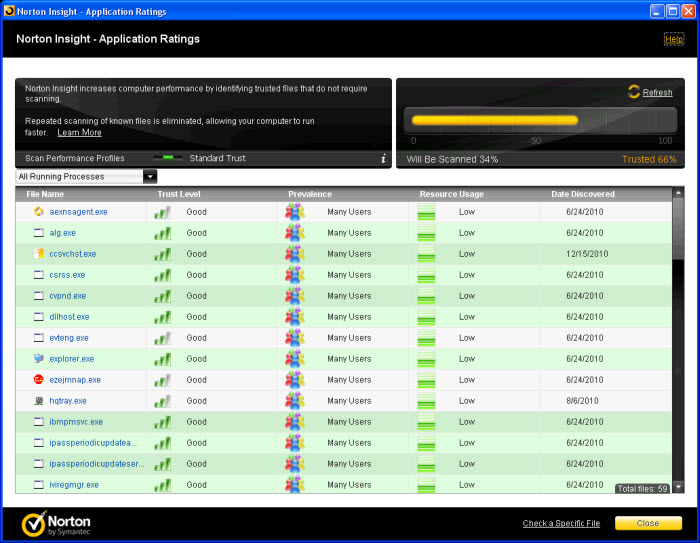Viewport: 700px width, 543px height.
Task: Click the Refresh link
Action: coord(657,92)
